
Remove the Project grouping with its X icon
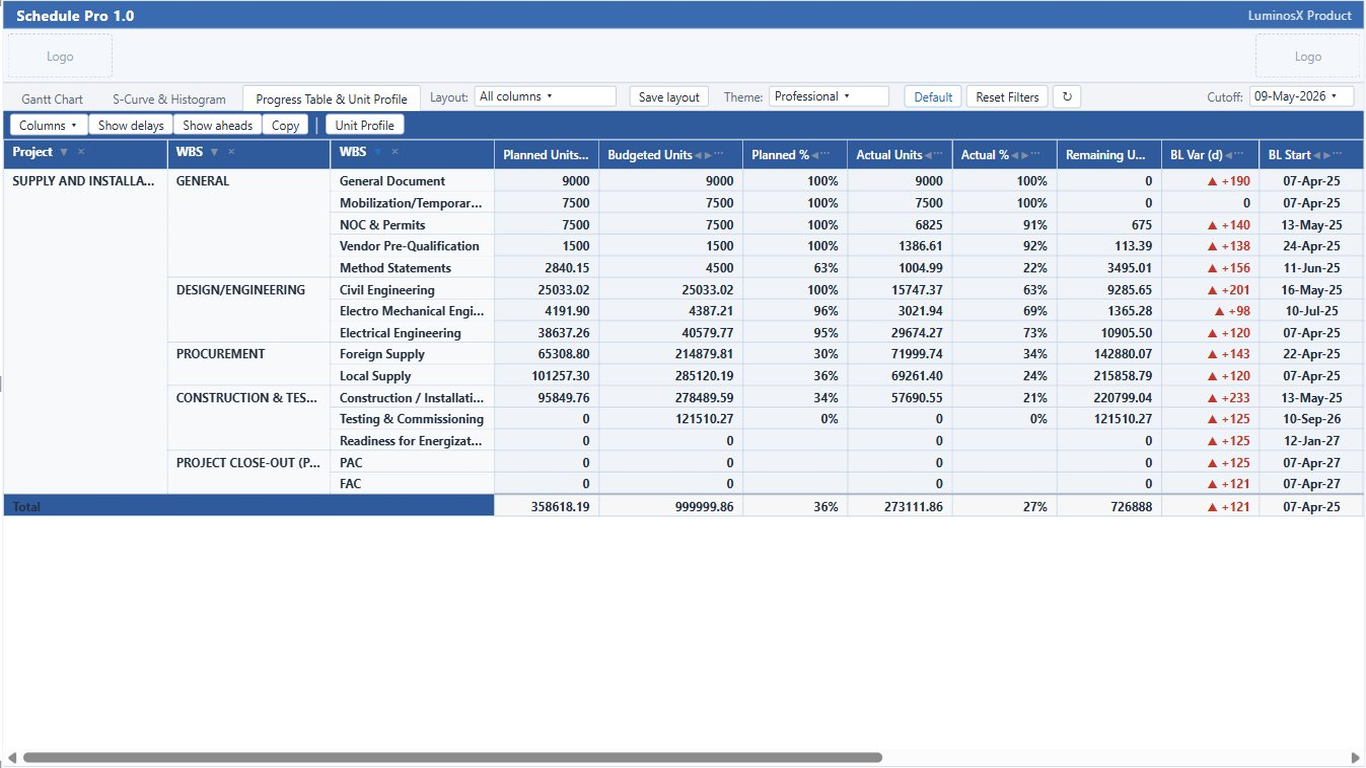[x=81, y=152]
